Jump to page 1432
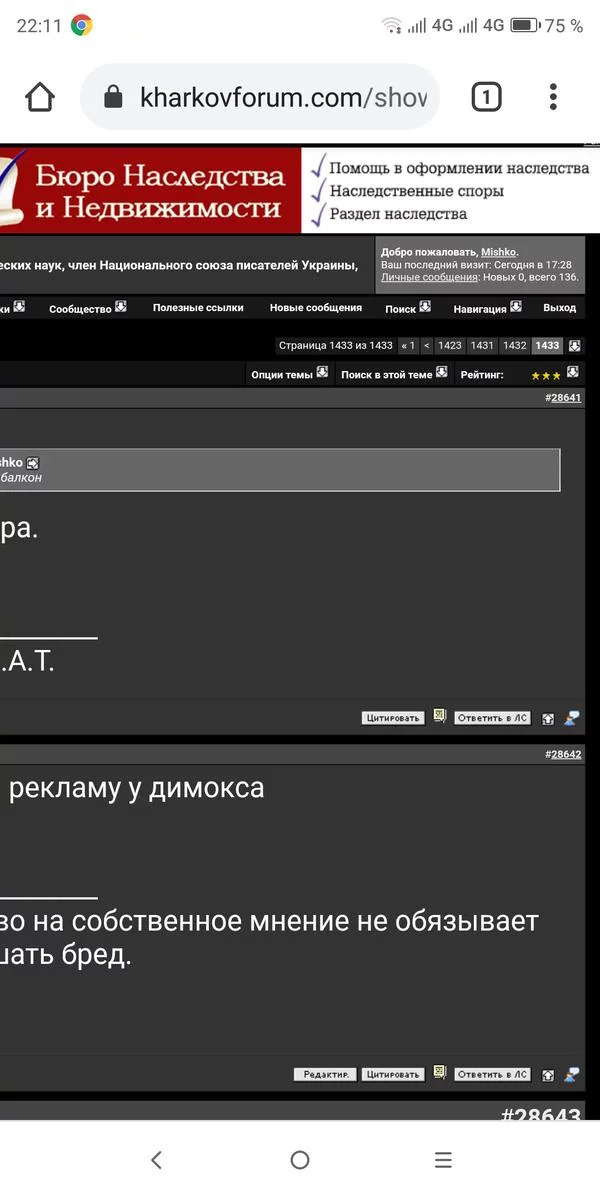This screenshot has height=1200, width=600. click(514, 345)
